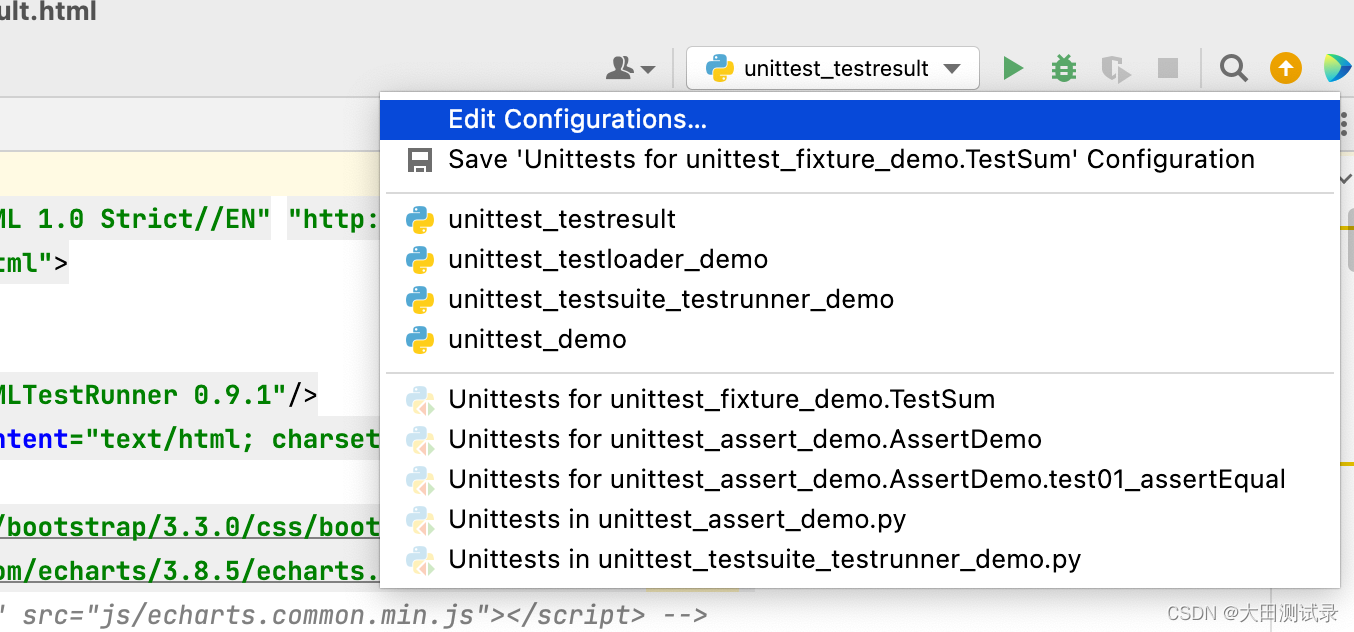This screenshot has height=632, width=1354.
Task: Save 'Unittests for unittest_fixture_demo.TestSum' Configuration
Action: click(x=850, y=160)
